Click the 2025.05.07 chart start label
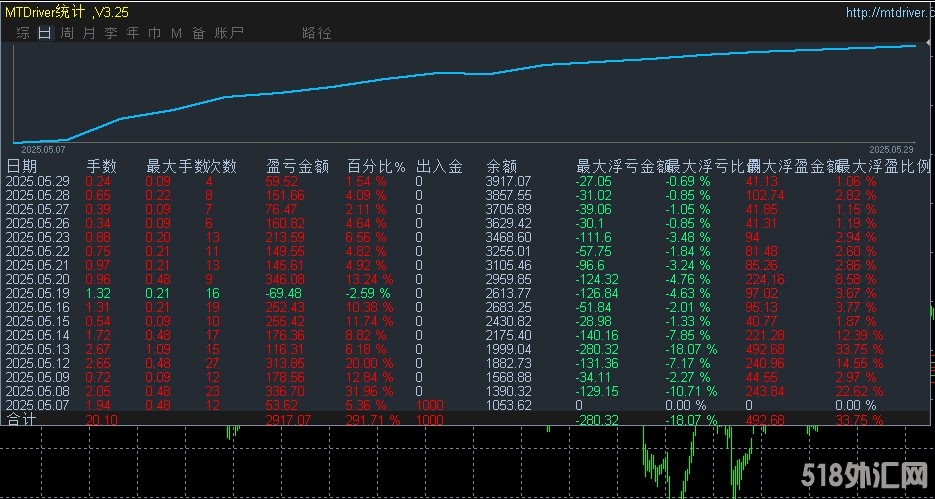Viewport: 935px width, 499px height. pyautogui.click(x=44, y=149)
